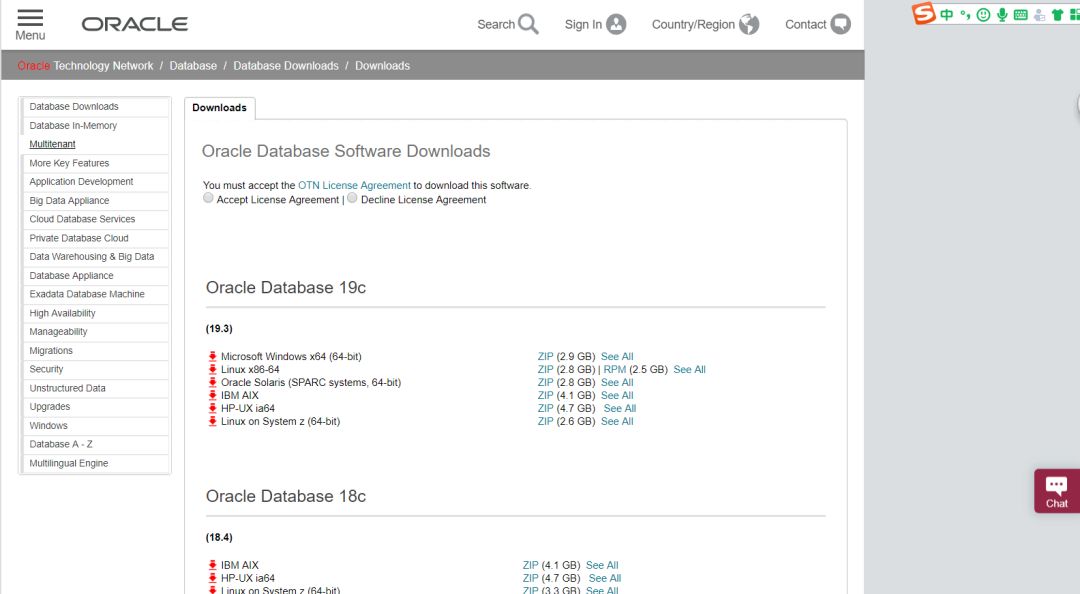Download ZIP (4.7 GB) for HP-UX ia64 19c
The image size is (1080, 594).
546,408
